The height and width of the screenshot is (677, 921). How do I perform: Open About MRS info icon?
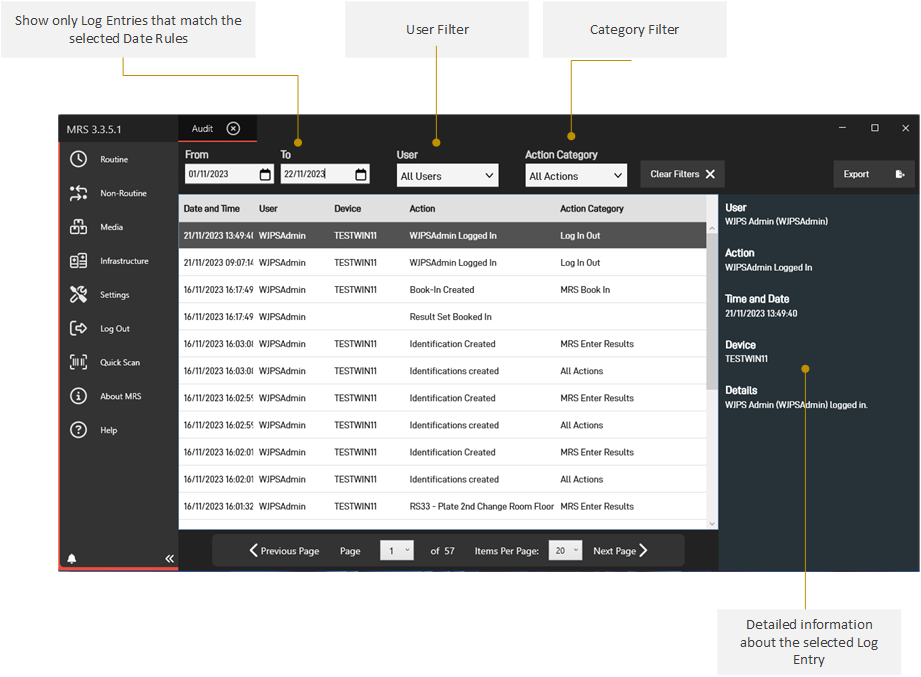(x=79, y=396)
